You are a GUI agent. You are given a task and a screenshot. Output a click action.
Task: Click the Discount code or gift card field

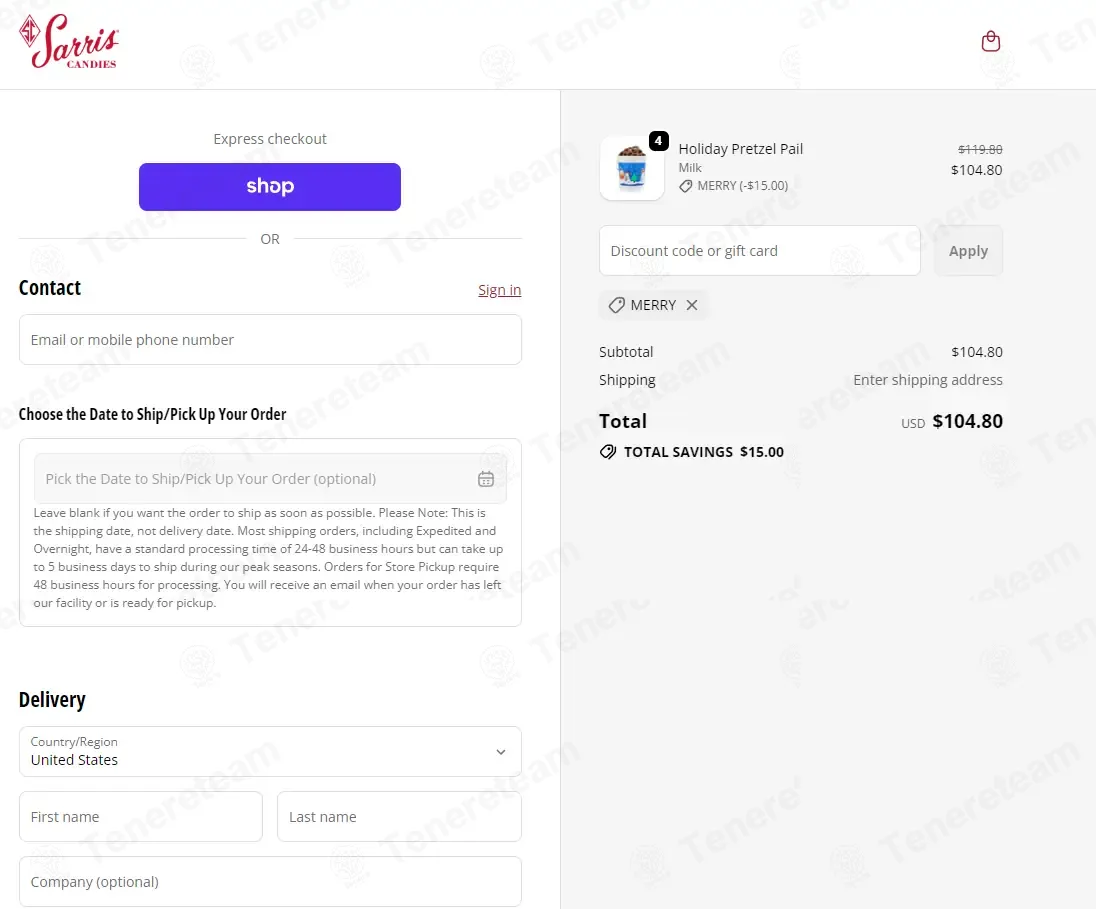pyautogui.click(x=759, y=251)
